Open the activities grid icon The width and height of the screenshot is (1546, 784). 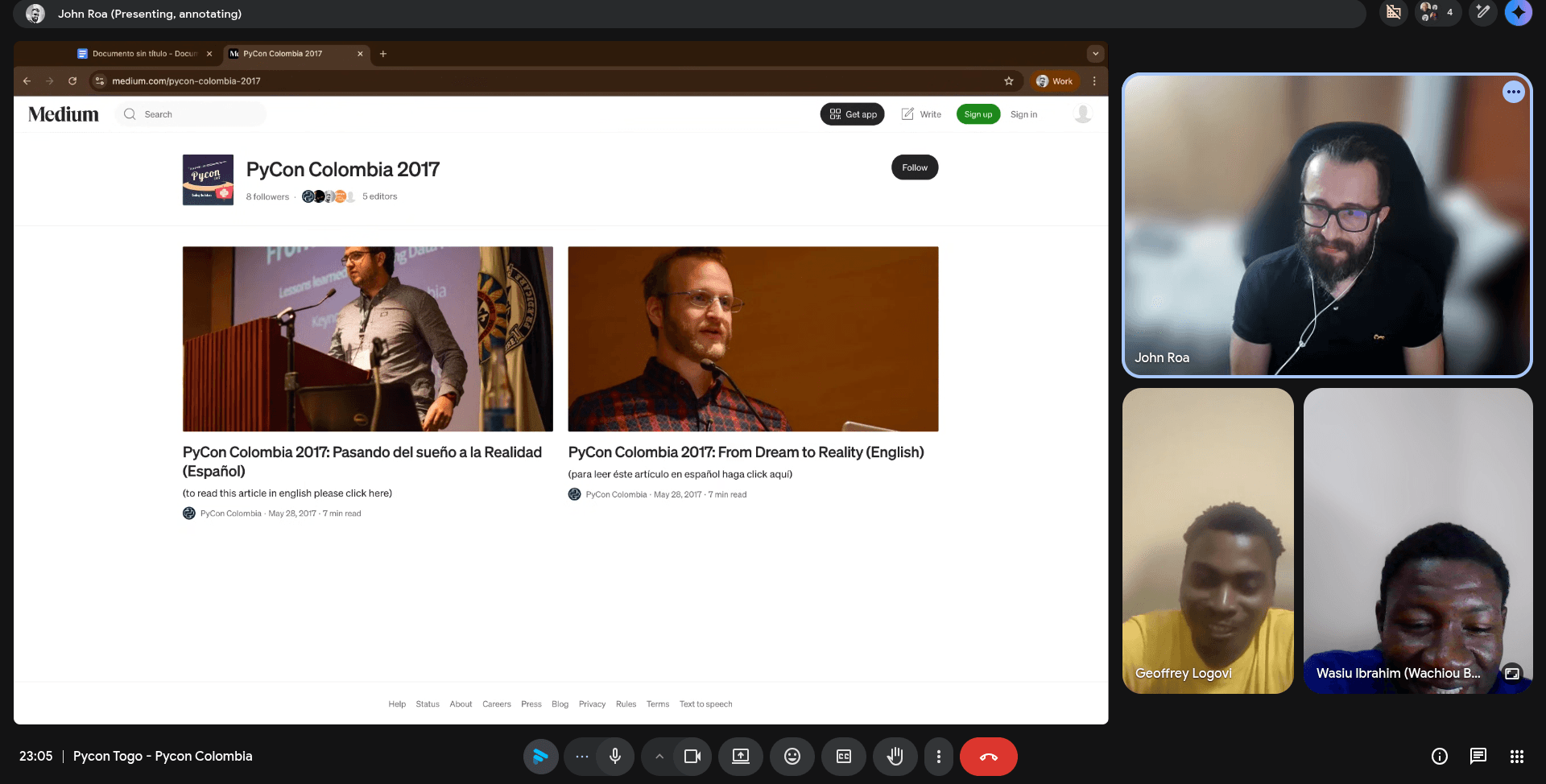coord(1517,757)
